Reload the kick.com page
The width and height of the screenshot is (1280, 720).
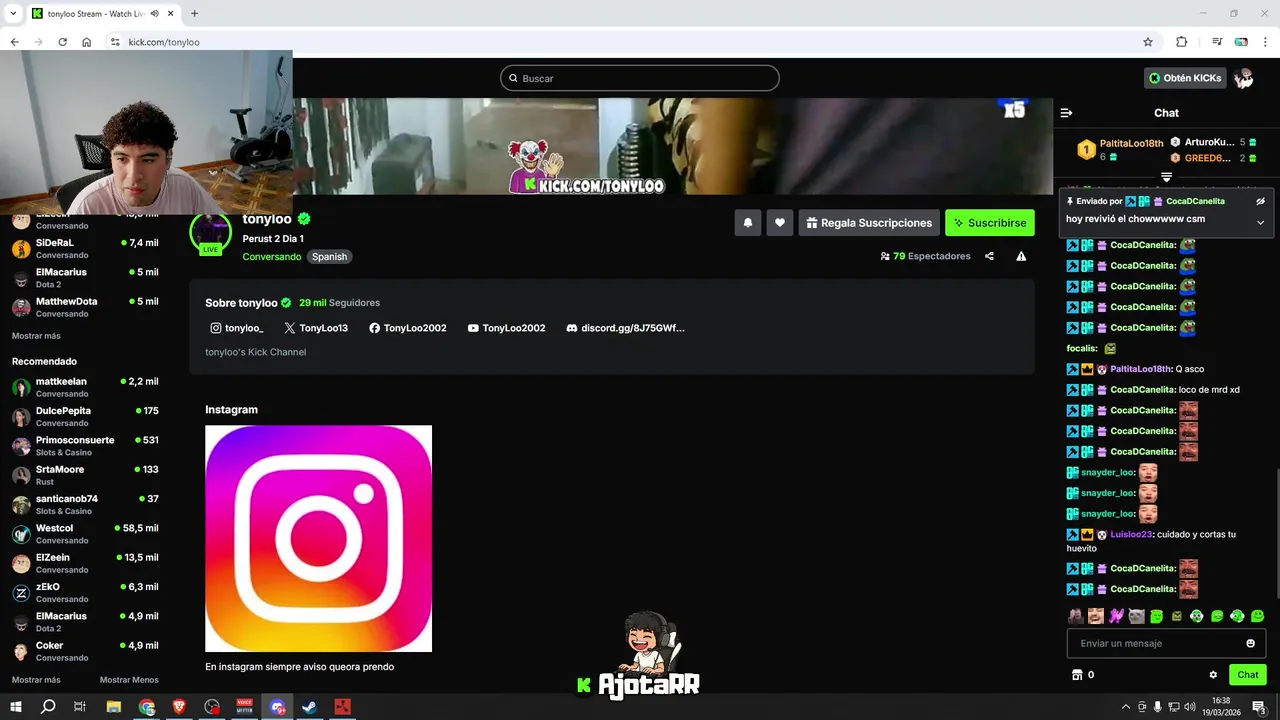62,42
